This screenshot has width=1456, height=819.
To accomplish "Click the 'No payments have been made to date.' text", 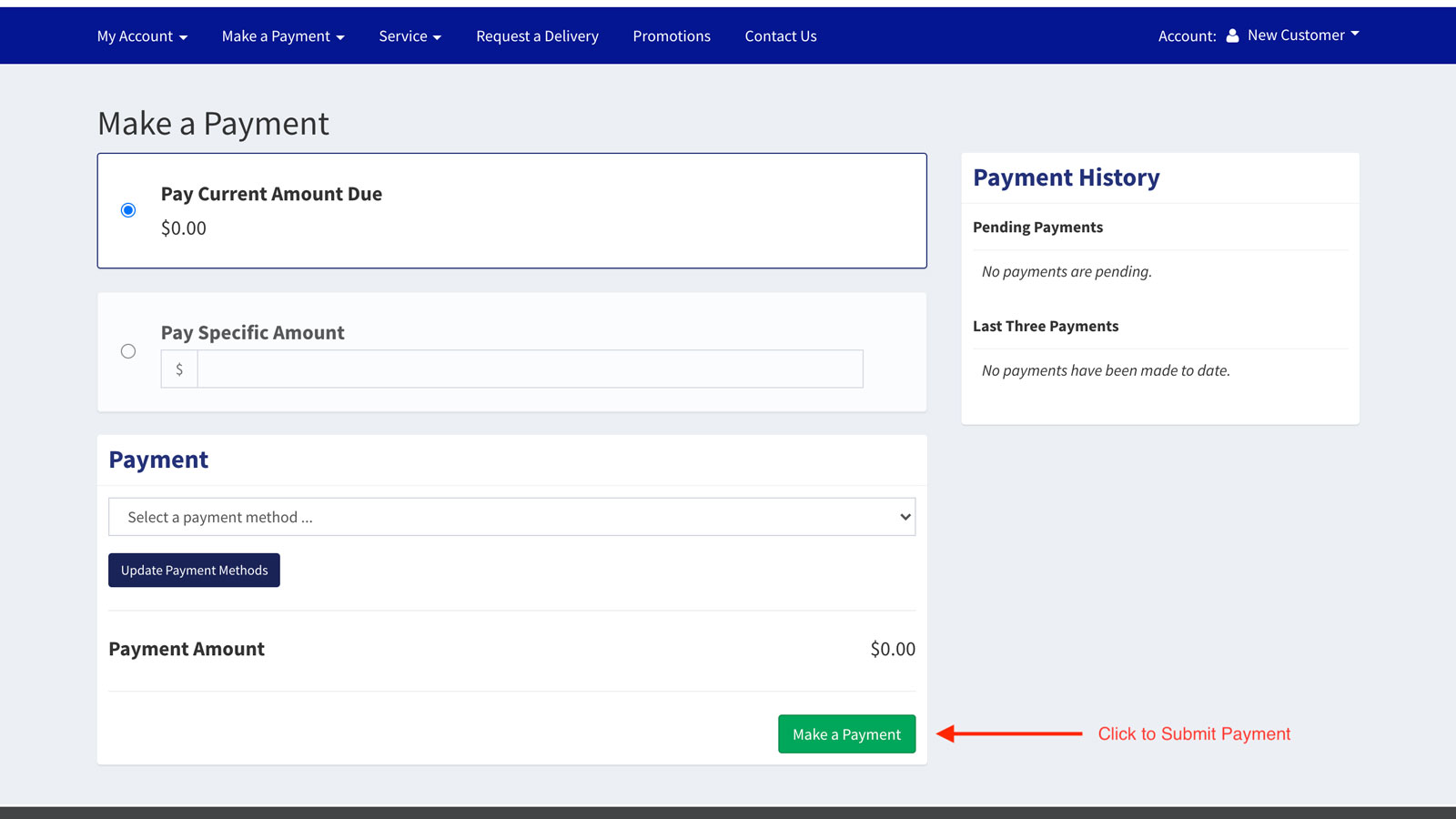I will pyautogui.click(x=1106, y=371).
